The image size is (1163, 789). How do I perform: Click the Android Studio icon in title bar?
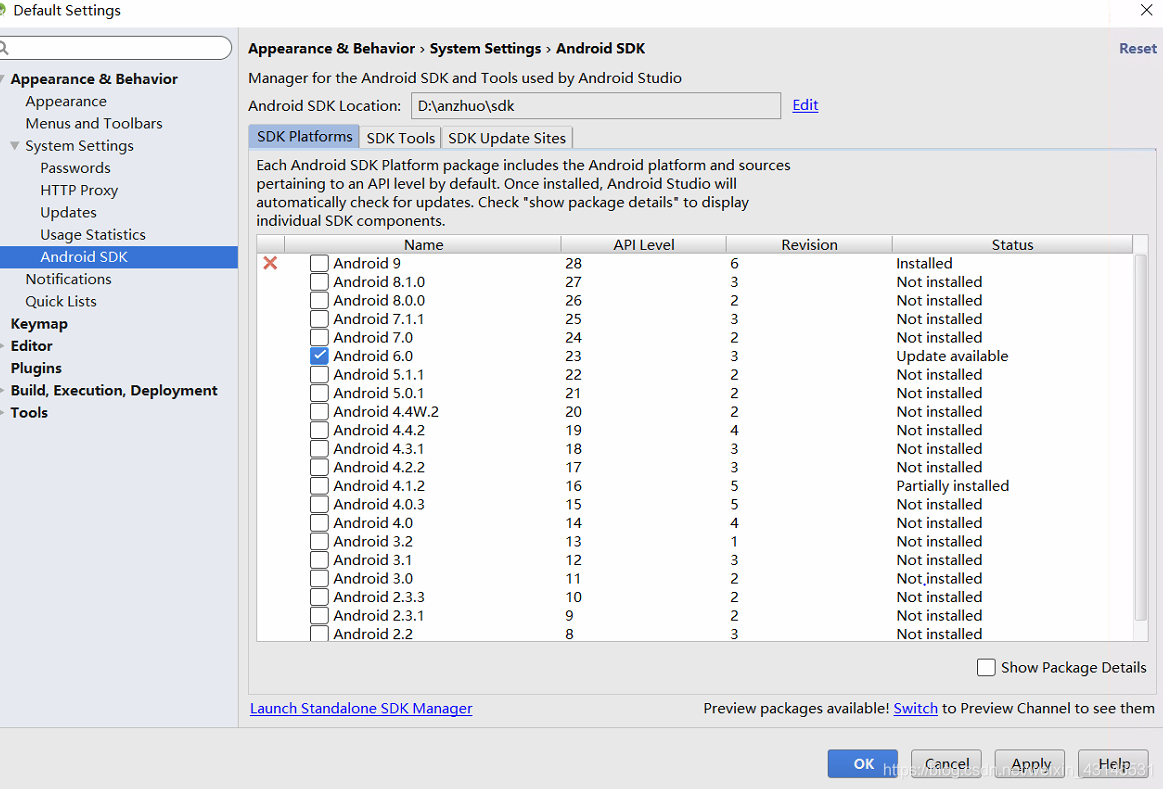coord(2,10)
